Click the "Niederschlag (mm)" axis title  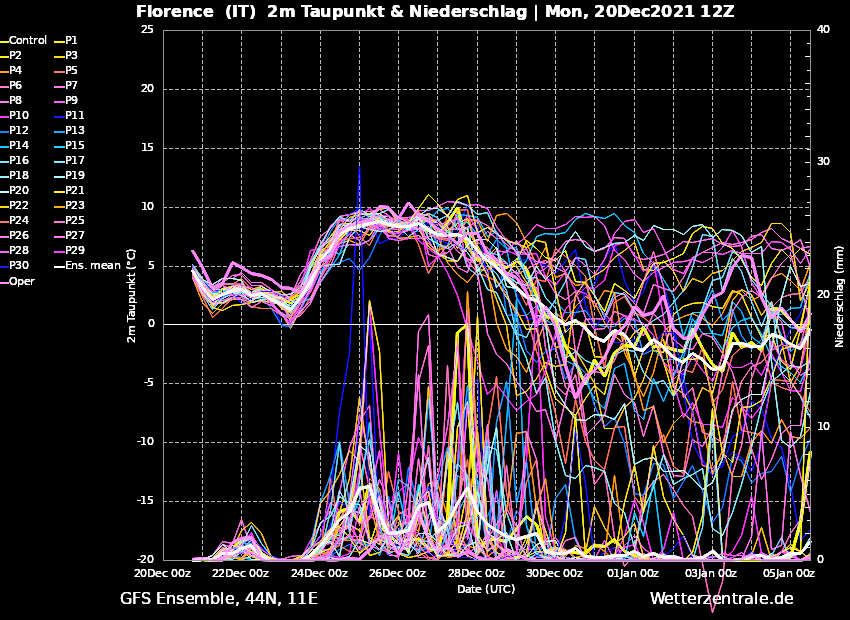pyautogui.click(x=839, y=297)
